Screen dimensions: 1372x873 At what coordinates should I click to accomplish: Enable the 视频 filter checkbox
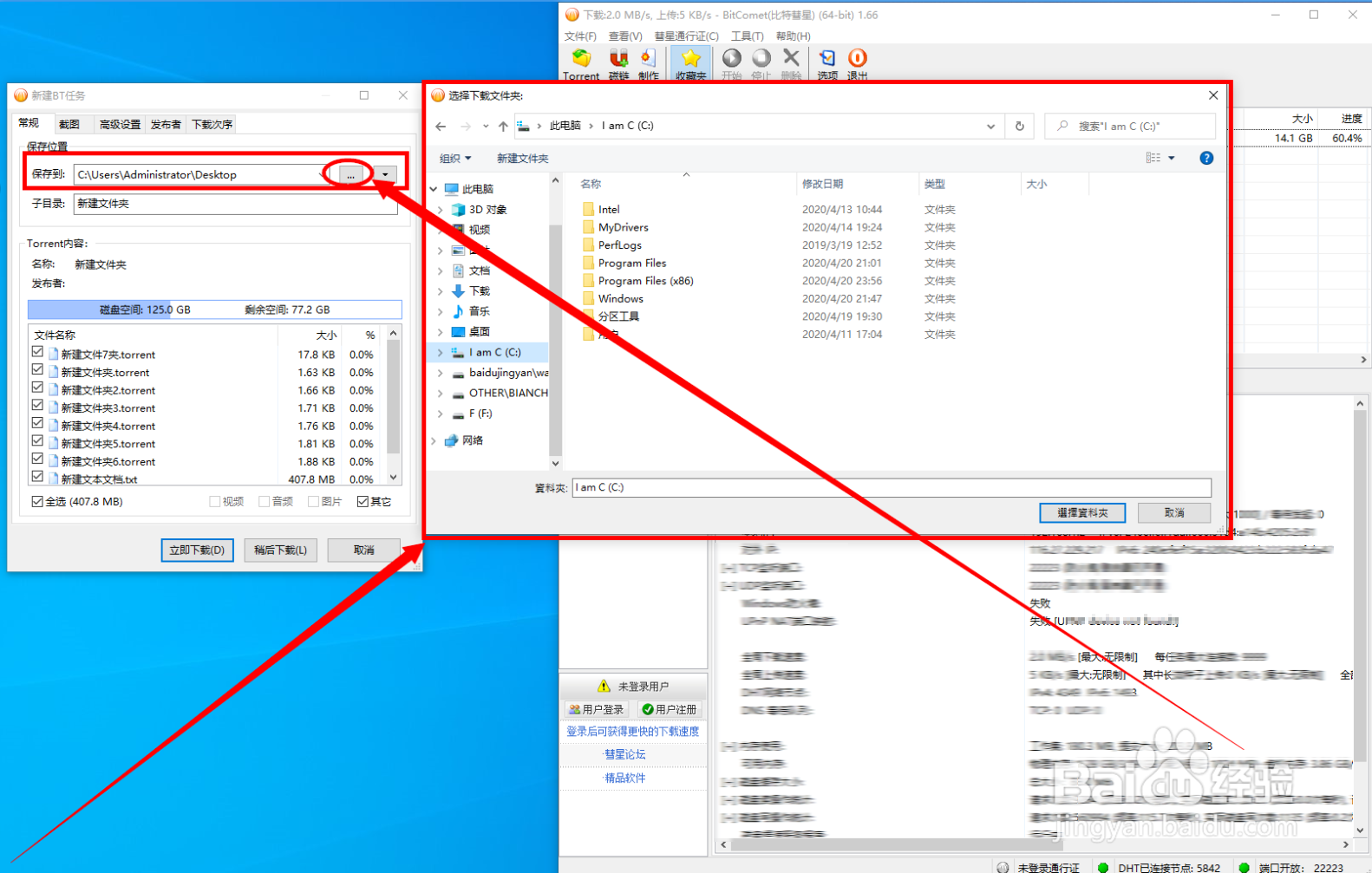(214, 502)
